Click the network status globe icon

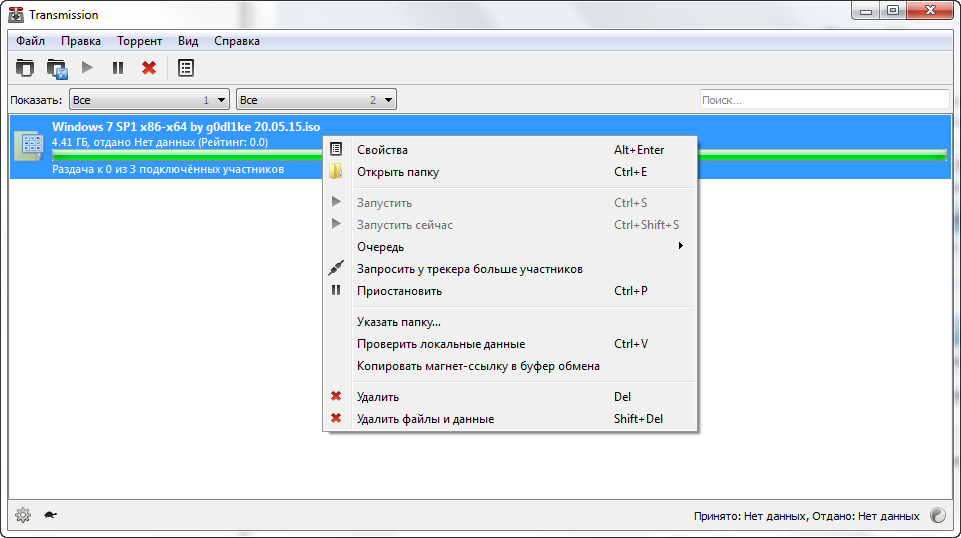938,515
